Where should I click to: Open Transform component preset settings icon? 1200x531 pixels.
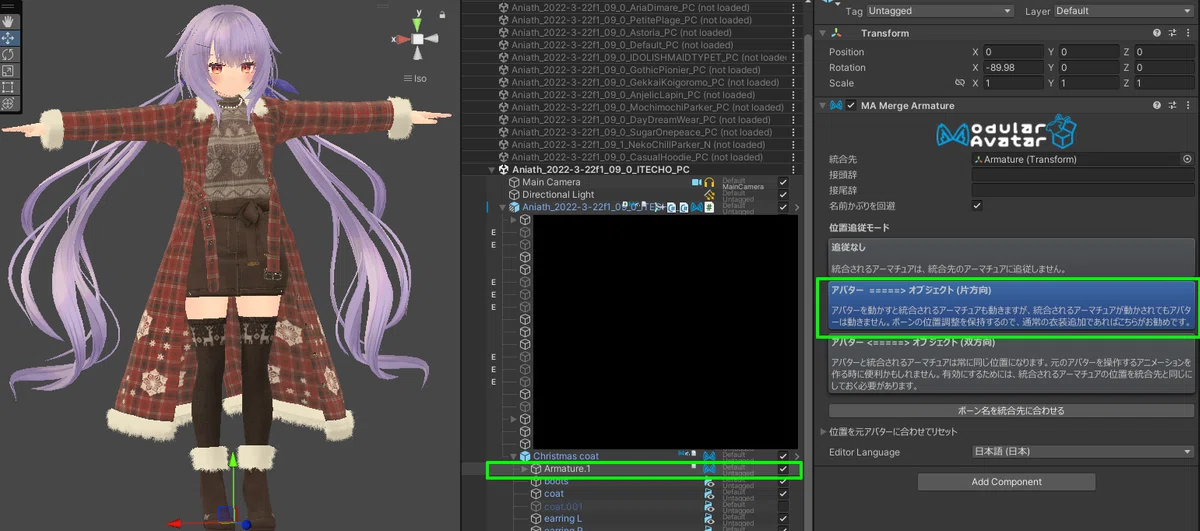[1171, 33]
